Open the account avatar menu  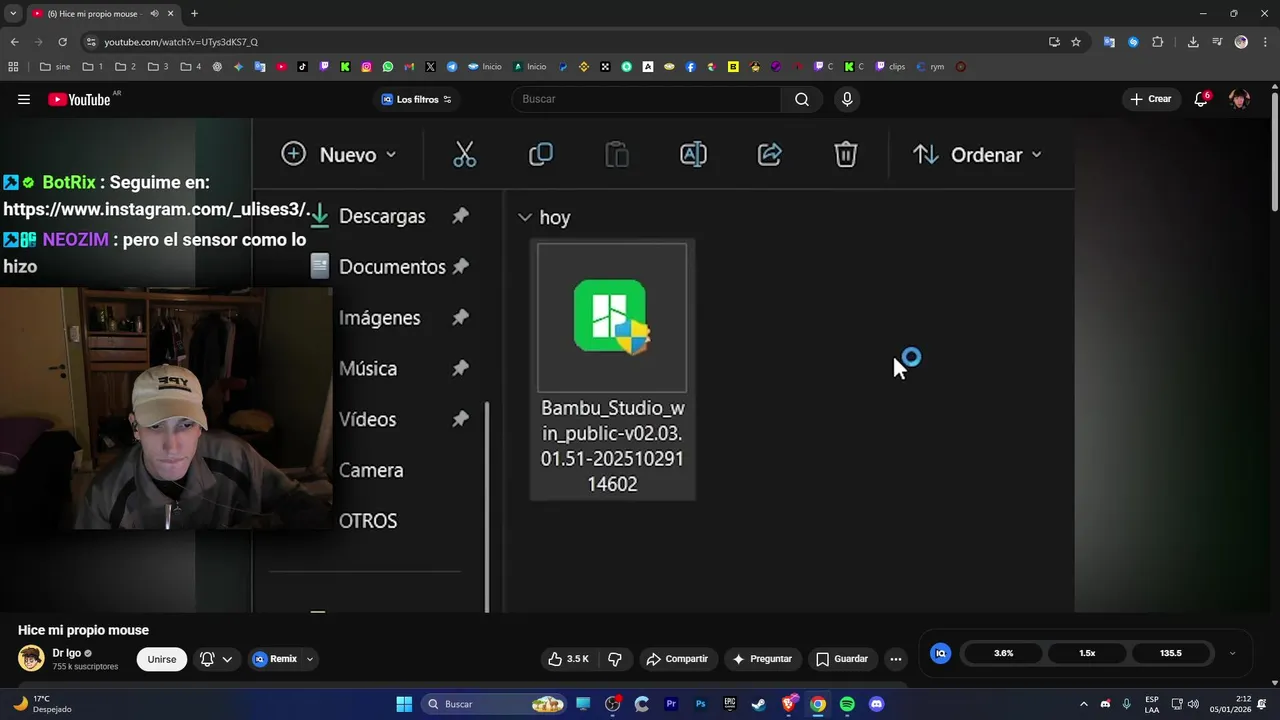click(1239, 99)
